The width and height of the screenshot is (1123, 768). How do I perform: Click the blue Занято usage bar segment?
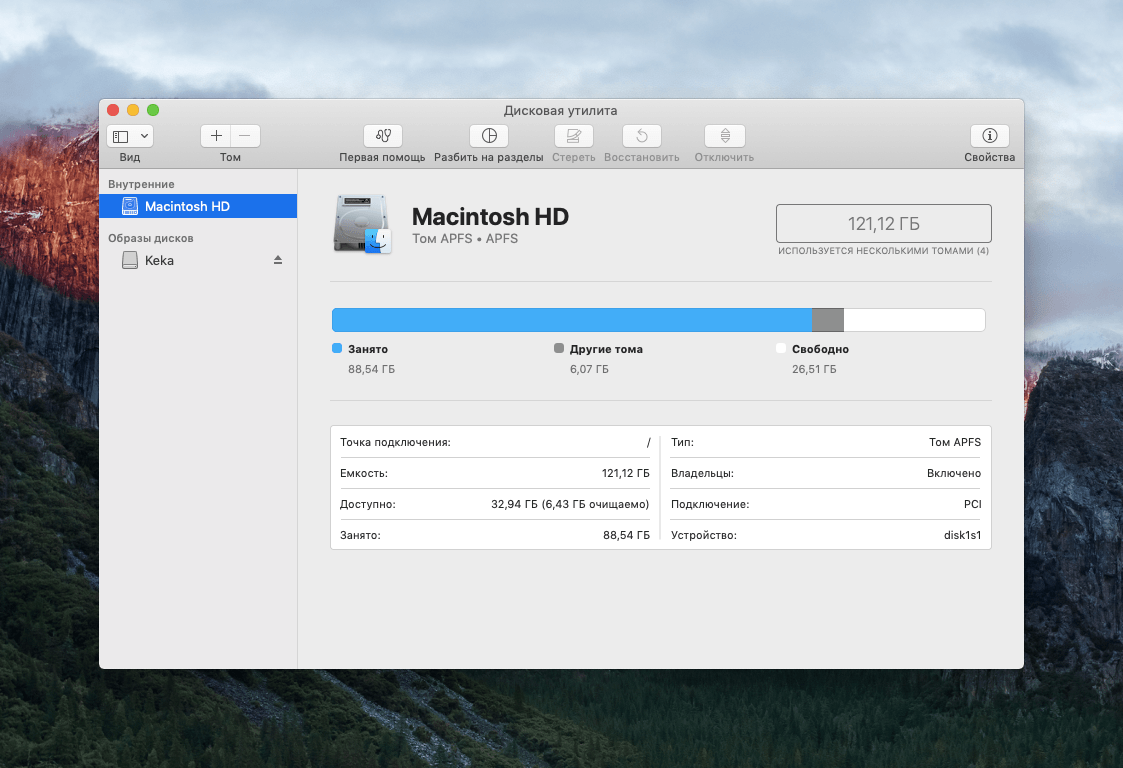[x=572, y=320]
